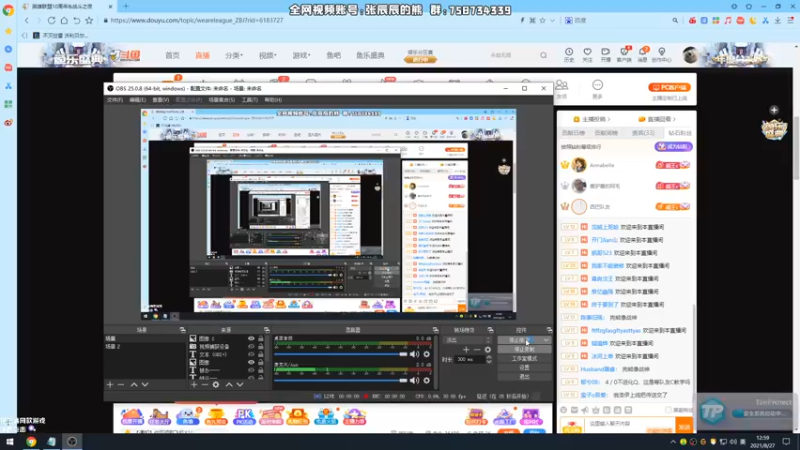Open the 编辑(E) menu in OBS
The image size is (800, 450).
tap(137, 100)
